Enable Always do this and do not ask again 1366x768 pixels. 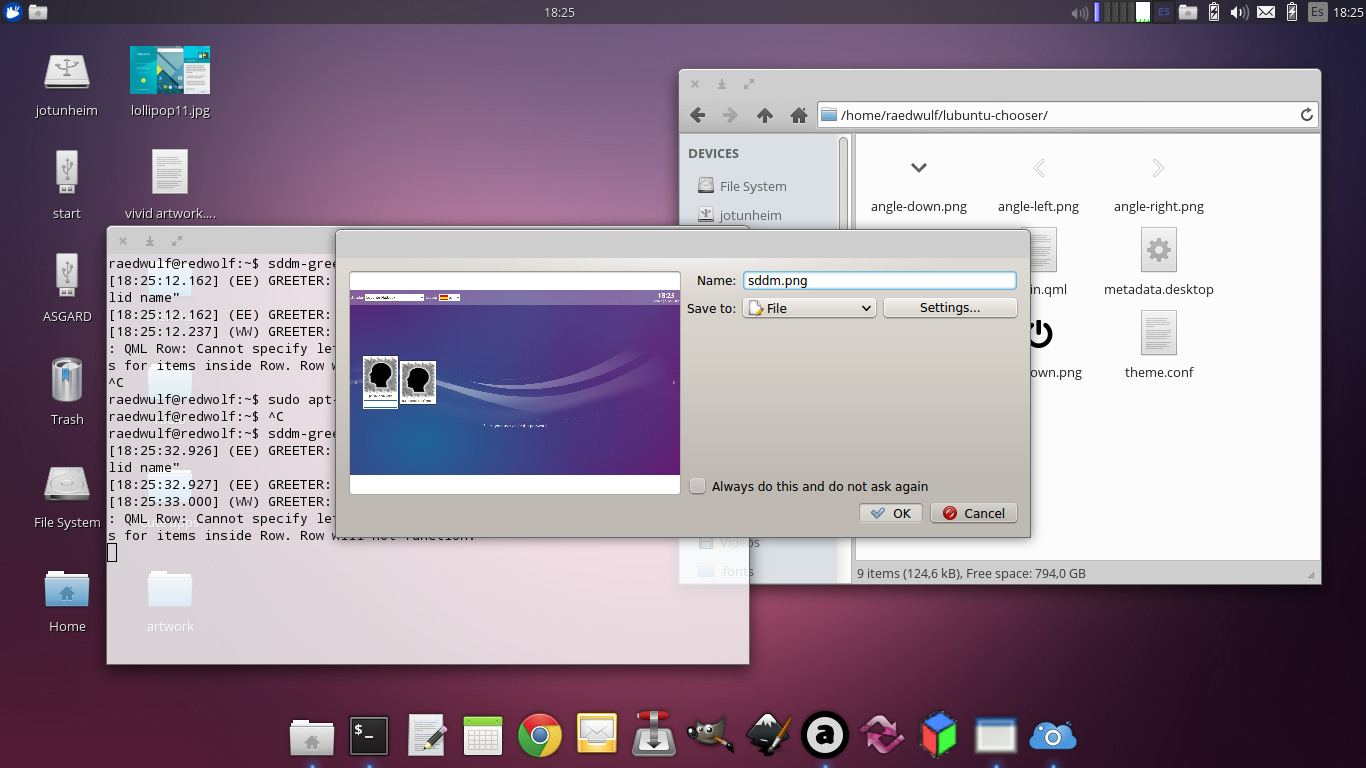(698, 486)
